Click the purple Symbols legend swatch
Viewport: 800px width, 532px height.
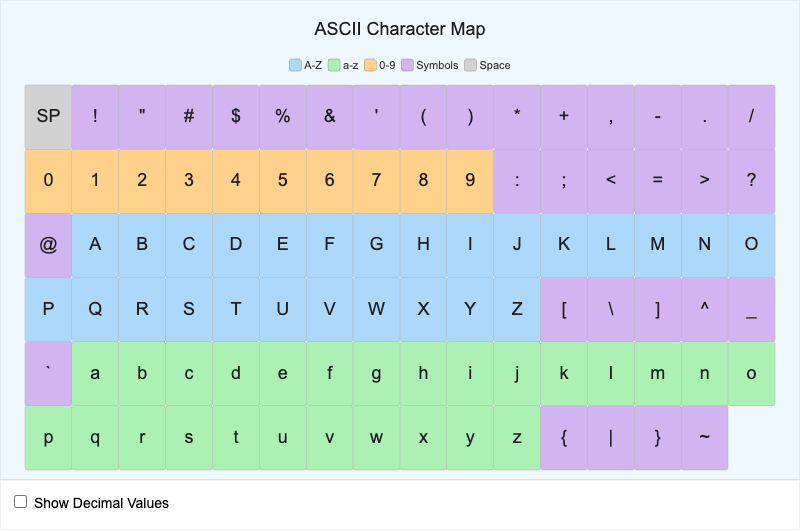pyautogui.click(x=407, y=65)
